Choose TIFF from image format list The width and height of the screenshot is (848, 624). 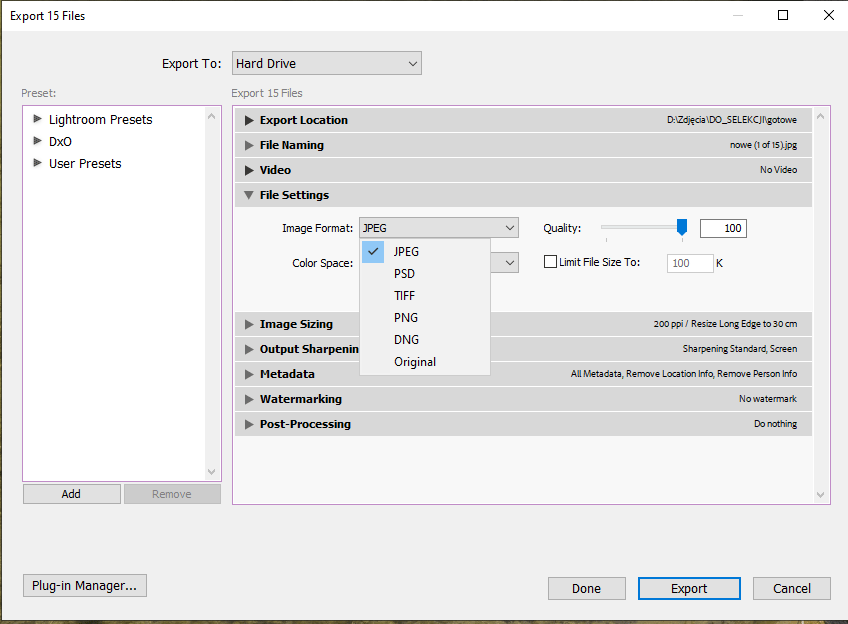pyautogui.click(x=404, y=295)
